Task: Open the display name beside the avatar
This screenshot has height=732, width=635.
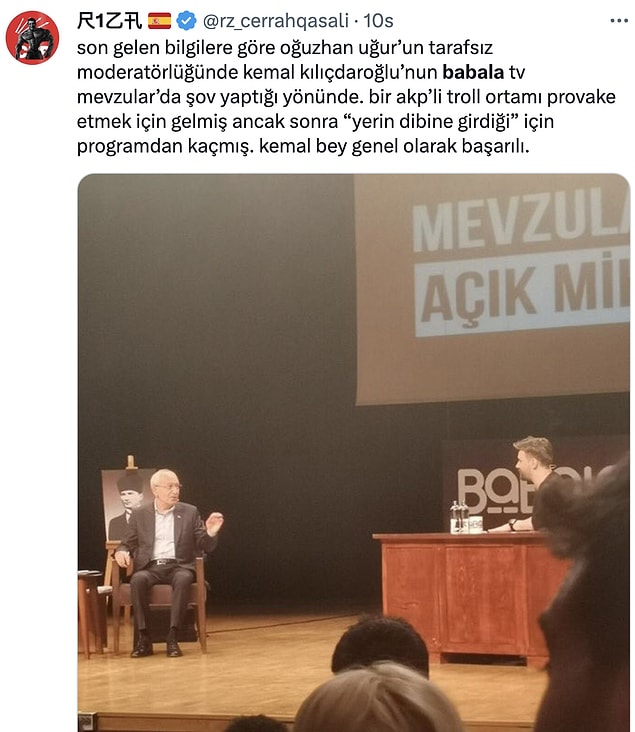Action: click(x=110, y=21)
